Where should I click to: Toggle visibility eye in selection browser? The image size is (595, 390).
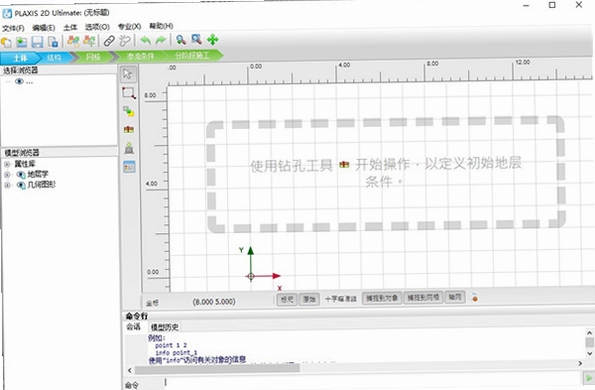[x=19, y=81]
